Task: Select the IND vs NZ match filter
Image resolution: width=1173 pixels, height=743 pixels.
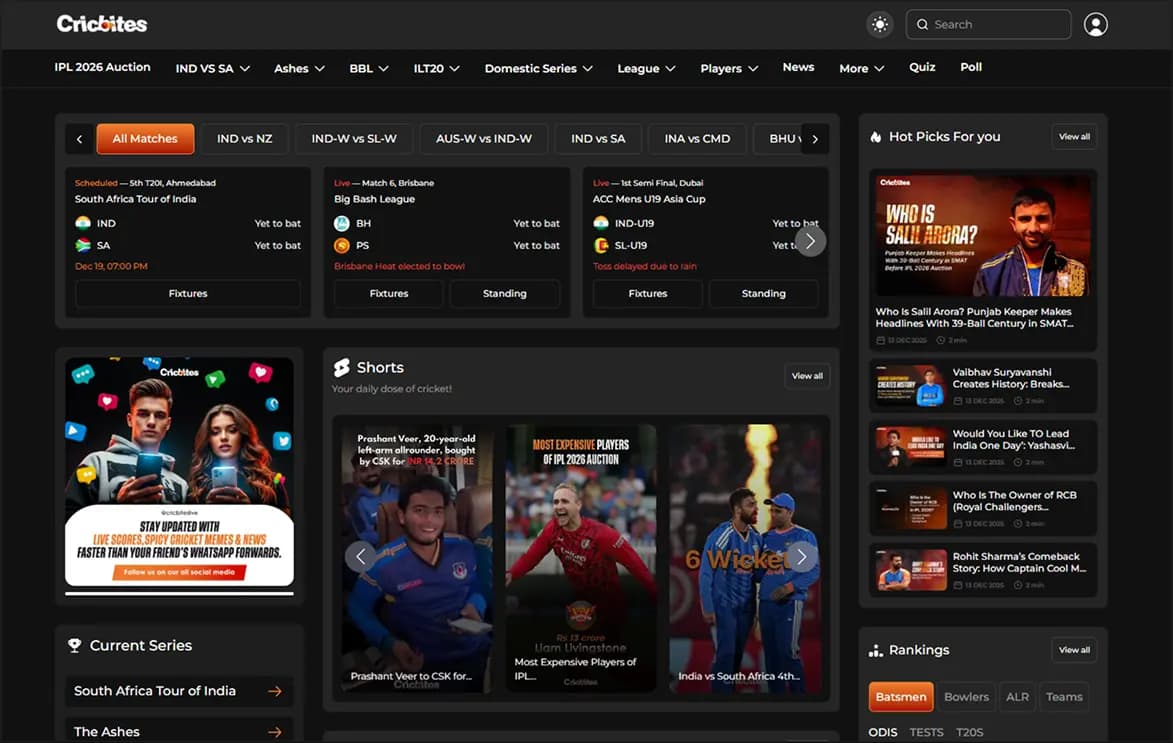Action: (x=244, y=139)
